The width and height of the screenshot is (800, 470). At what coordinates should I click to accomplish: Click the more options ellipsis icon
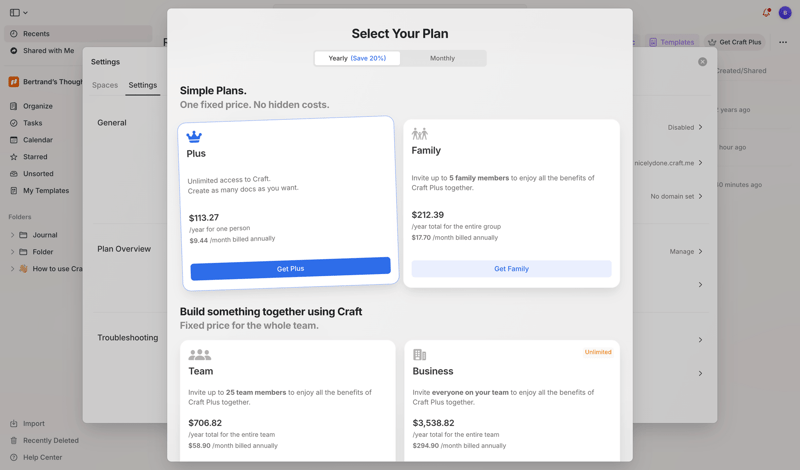[x=783, y=42]
